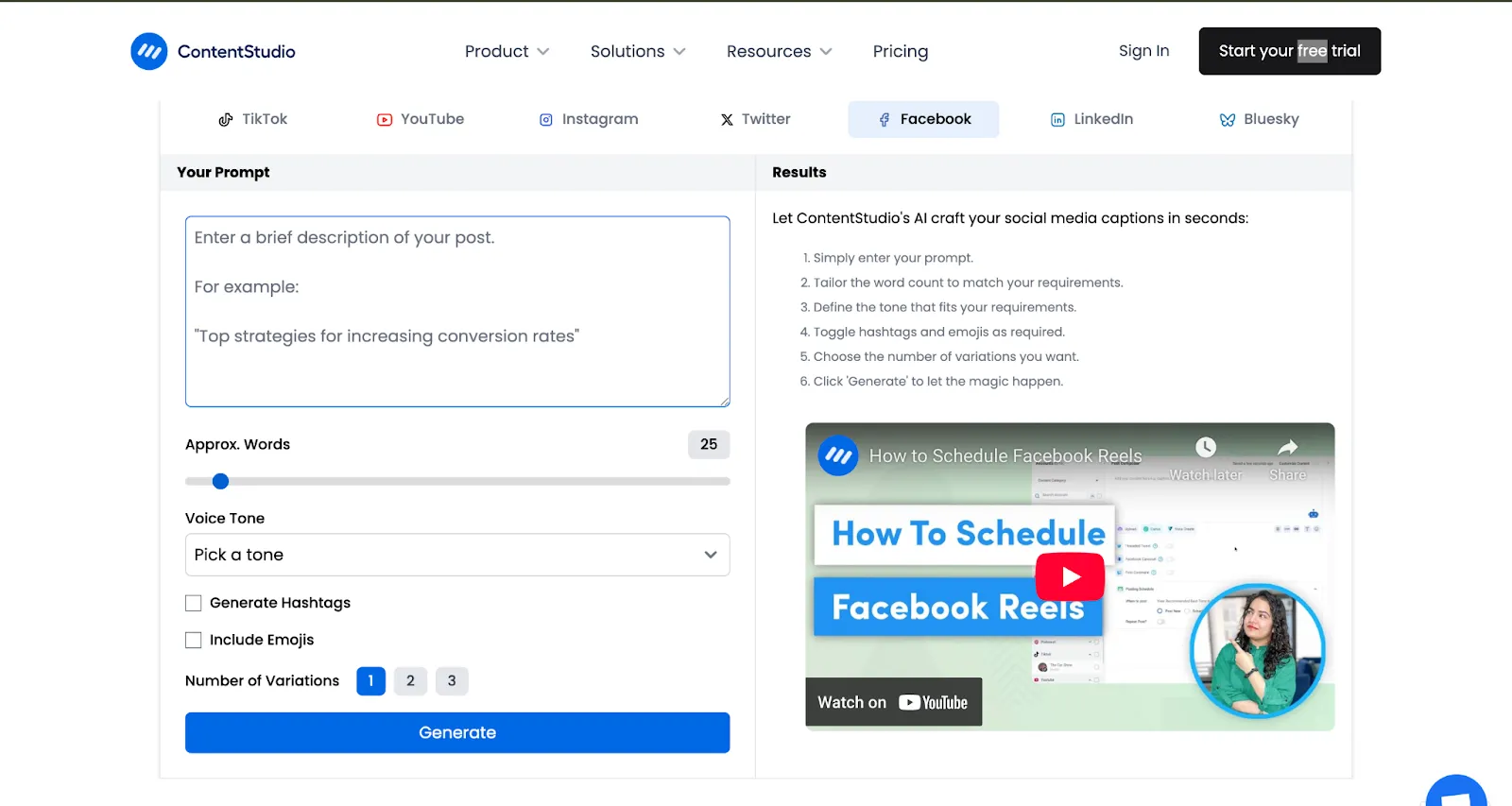The width and height of the screenshot is (1512, 806).
Task: Click the Instagram icon in platform tabs
Action: pos(546,120)
